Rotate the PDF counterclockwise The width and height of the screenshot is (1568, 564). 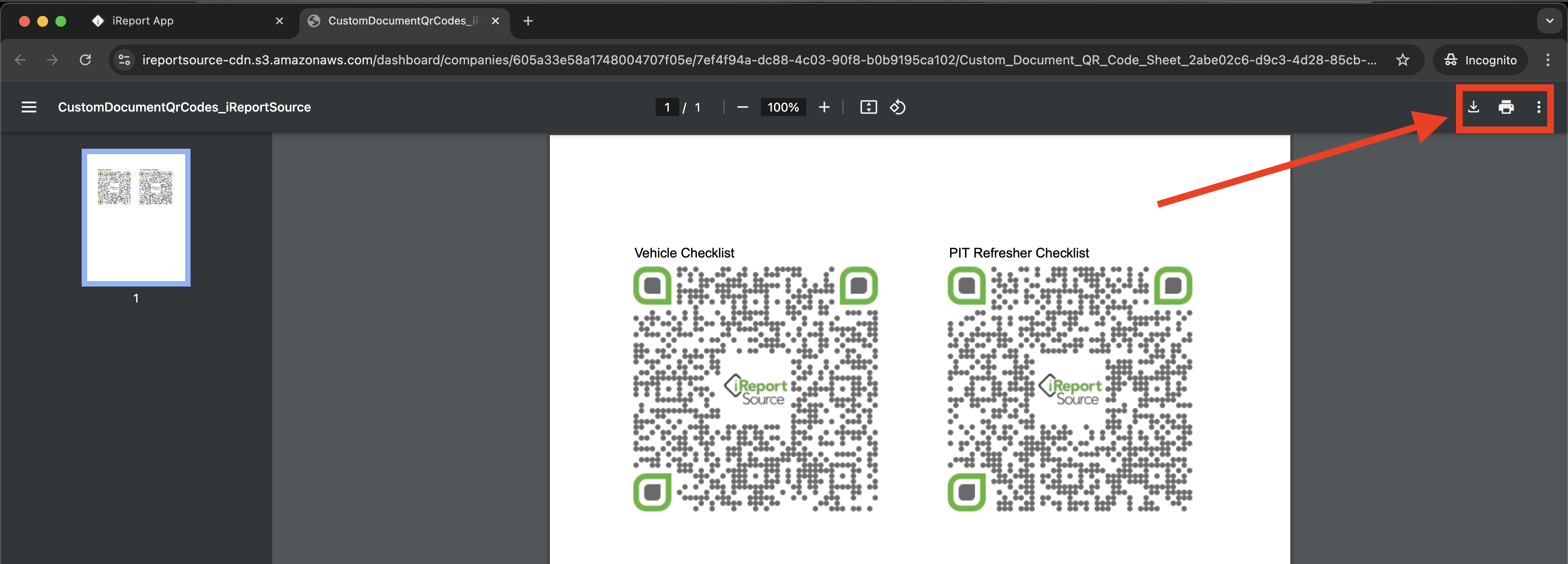click(897, 107)
